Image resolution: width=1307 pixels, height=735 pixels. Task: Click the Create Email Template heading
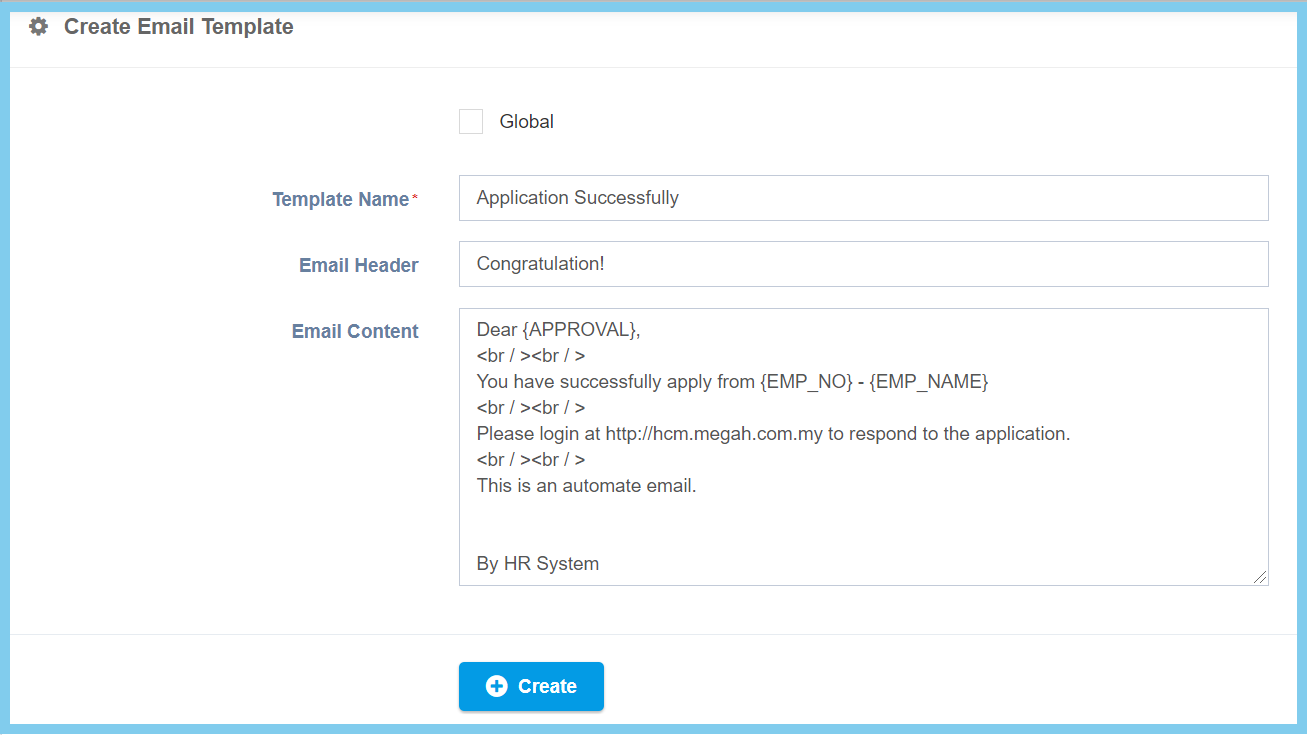coord(178,27)
